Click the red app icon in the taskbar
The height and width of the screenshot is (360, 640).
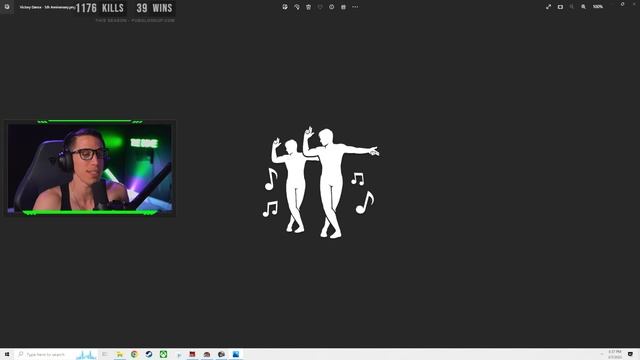192,354
